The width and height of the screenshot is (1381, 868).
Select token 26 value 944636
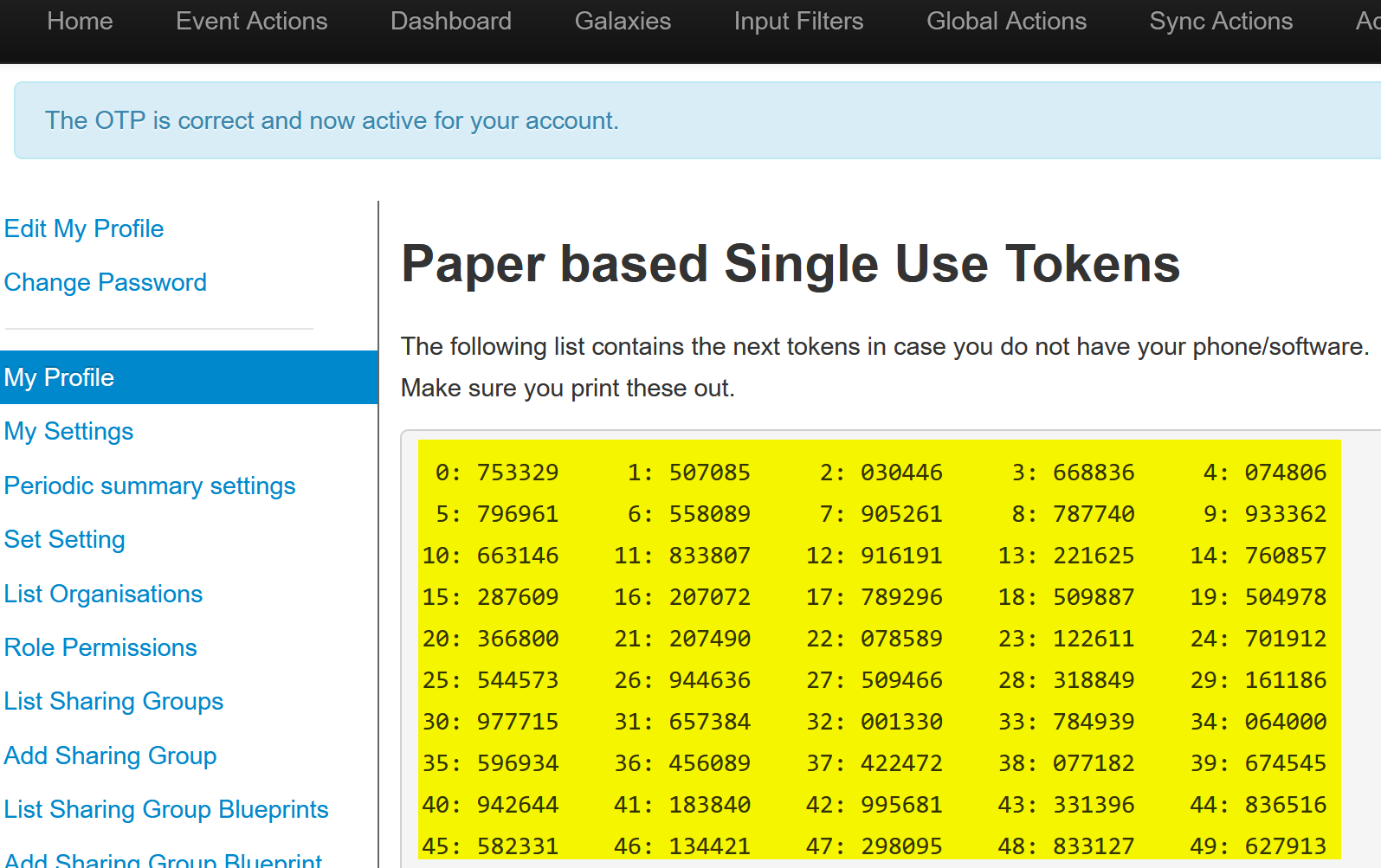[709, 680]
